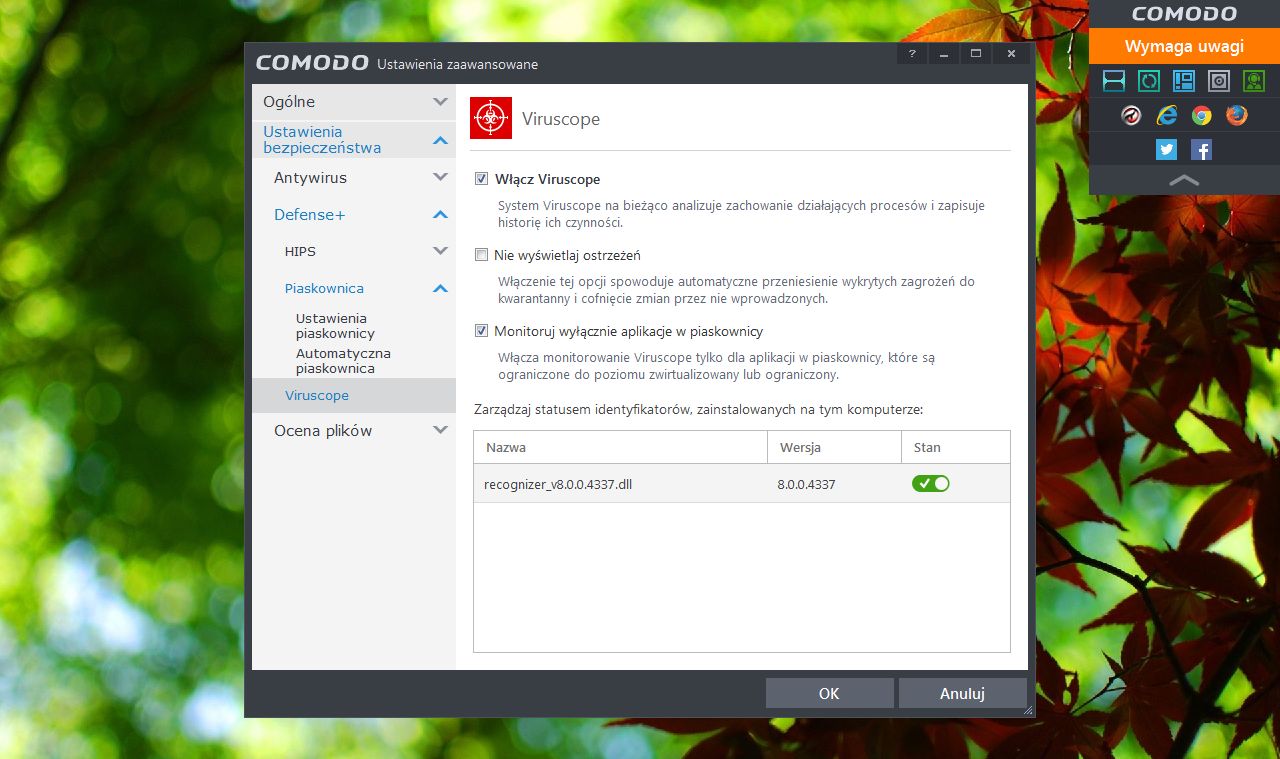The height and width of the screenshot is (759, 1280).
Task: Switch off the recognizer dll Stan toggle
Action: [930, 484]
